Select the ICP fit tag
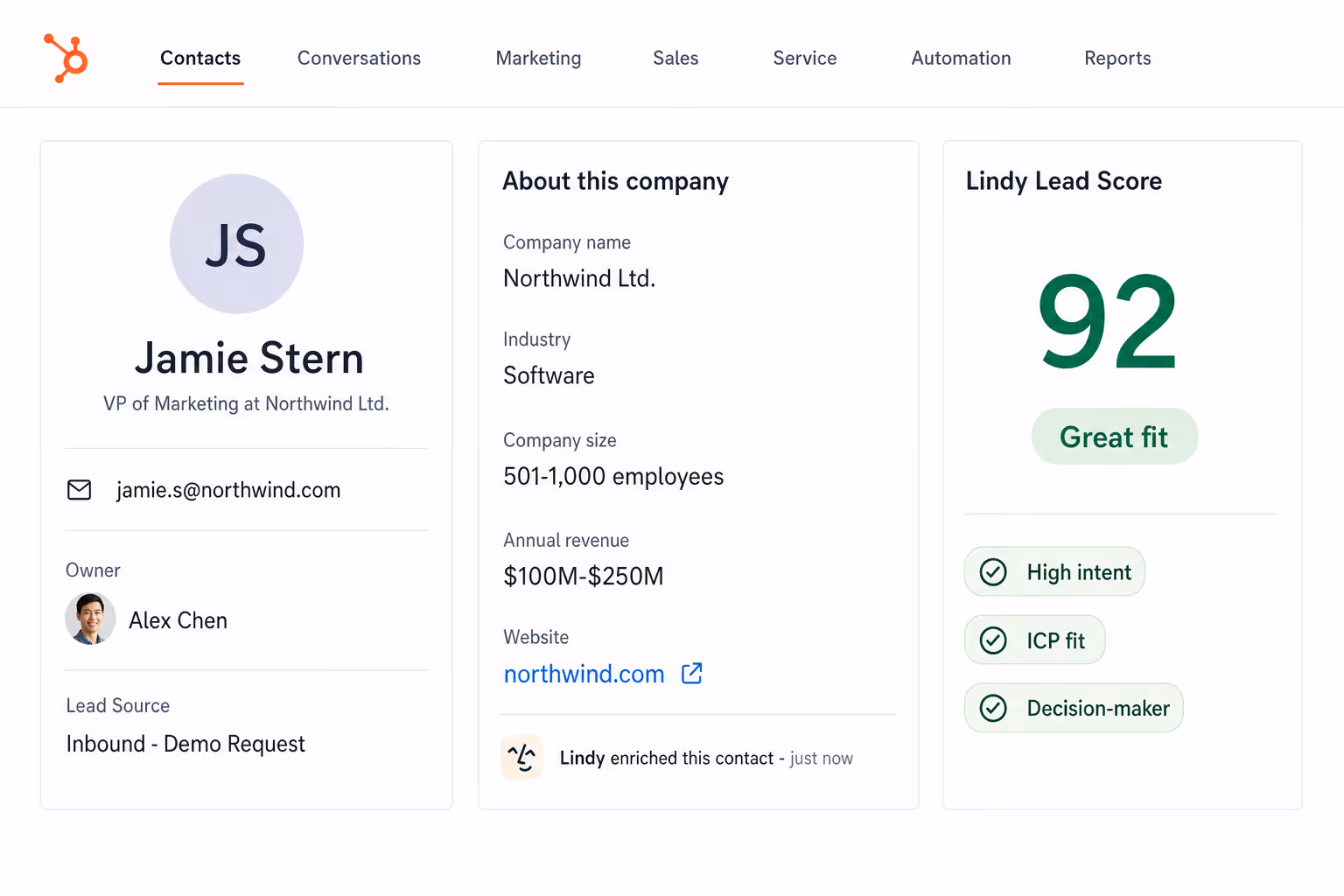The width and height of the screenshot is (1344, 896). pyautogui.click(x=1034, y=640)
